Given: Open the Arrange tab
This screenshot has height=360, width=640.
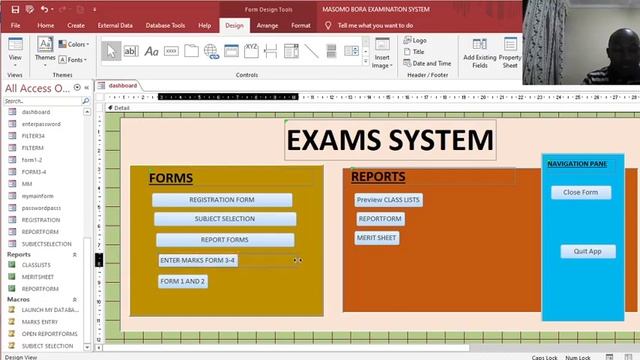Looking at the screenshot, I should (x=267, y=25).
